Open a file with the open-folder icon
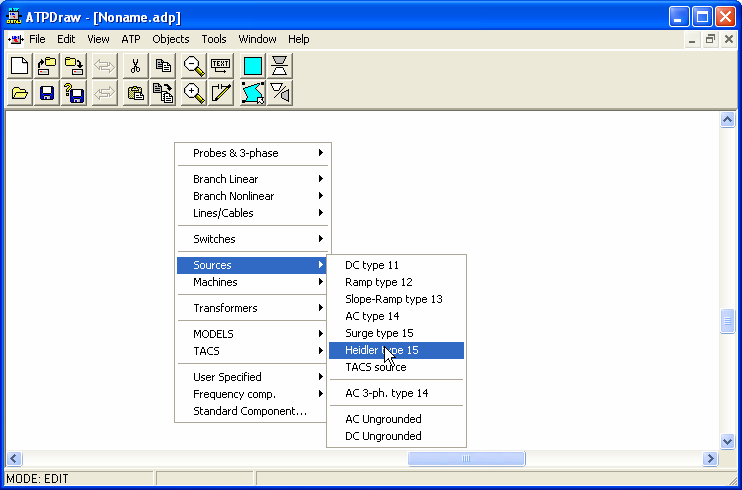The height and width of the screenshot is (490, 742). pyautogui.click(x=20, y=93)
